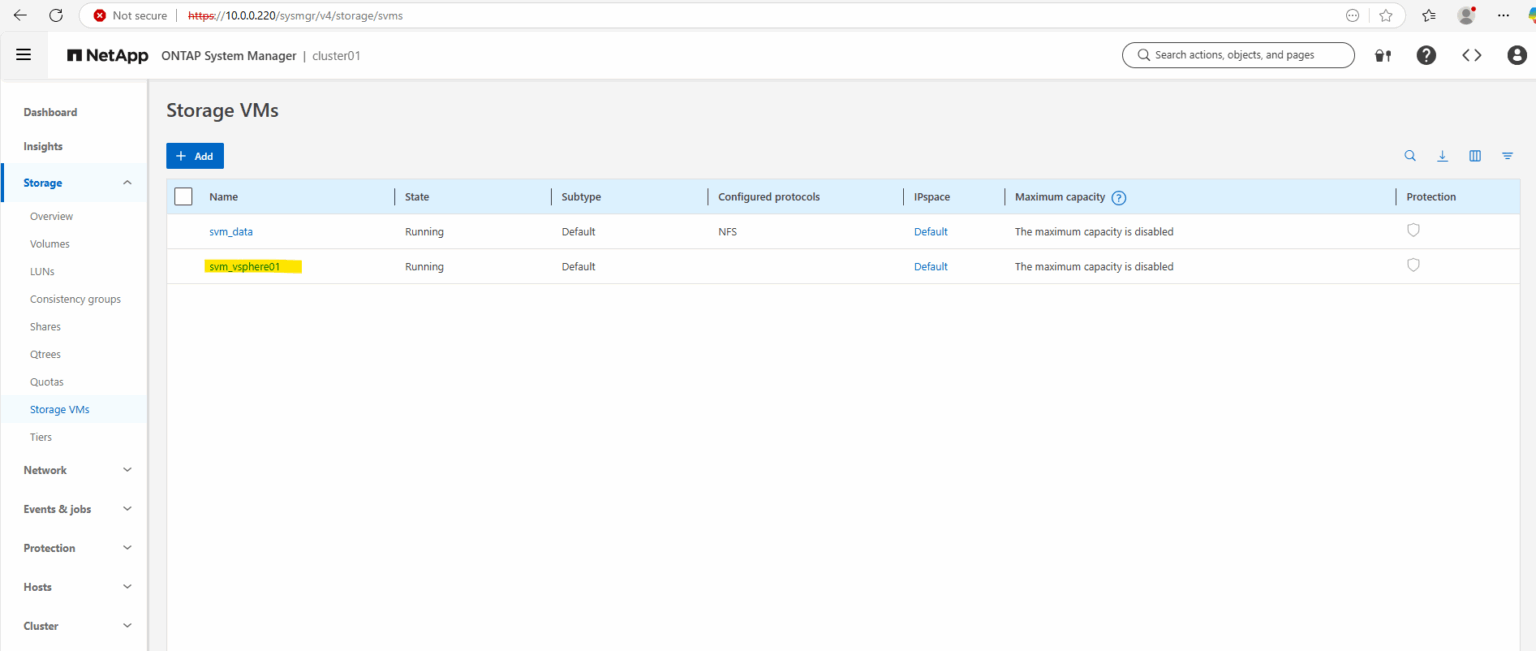The height and width of the screenshot is (651, 1536).
Task: Select the checkbox in the table header
Action: (x=183, y=196)
